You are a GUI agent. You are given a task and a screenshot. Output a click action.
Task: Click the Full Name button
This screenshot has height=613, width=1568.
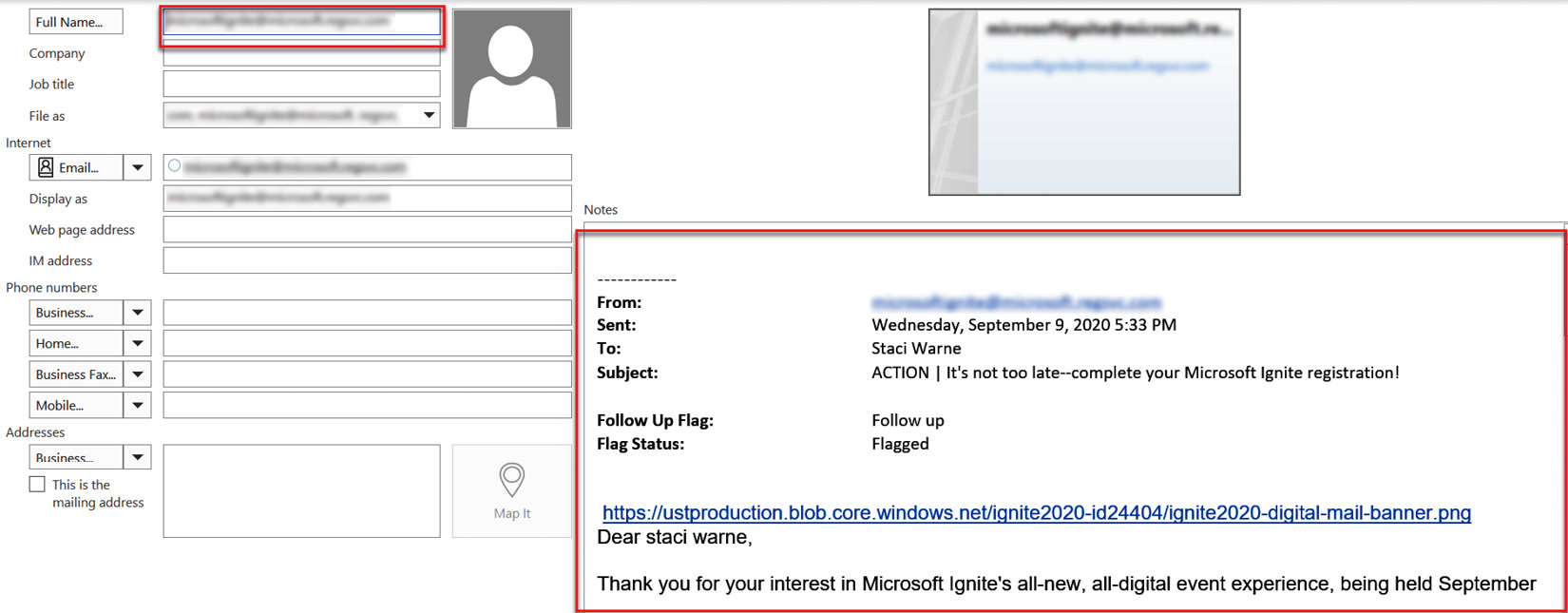(76, 22)
